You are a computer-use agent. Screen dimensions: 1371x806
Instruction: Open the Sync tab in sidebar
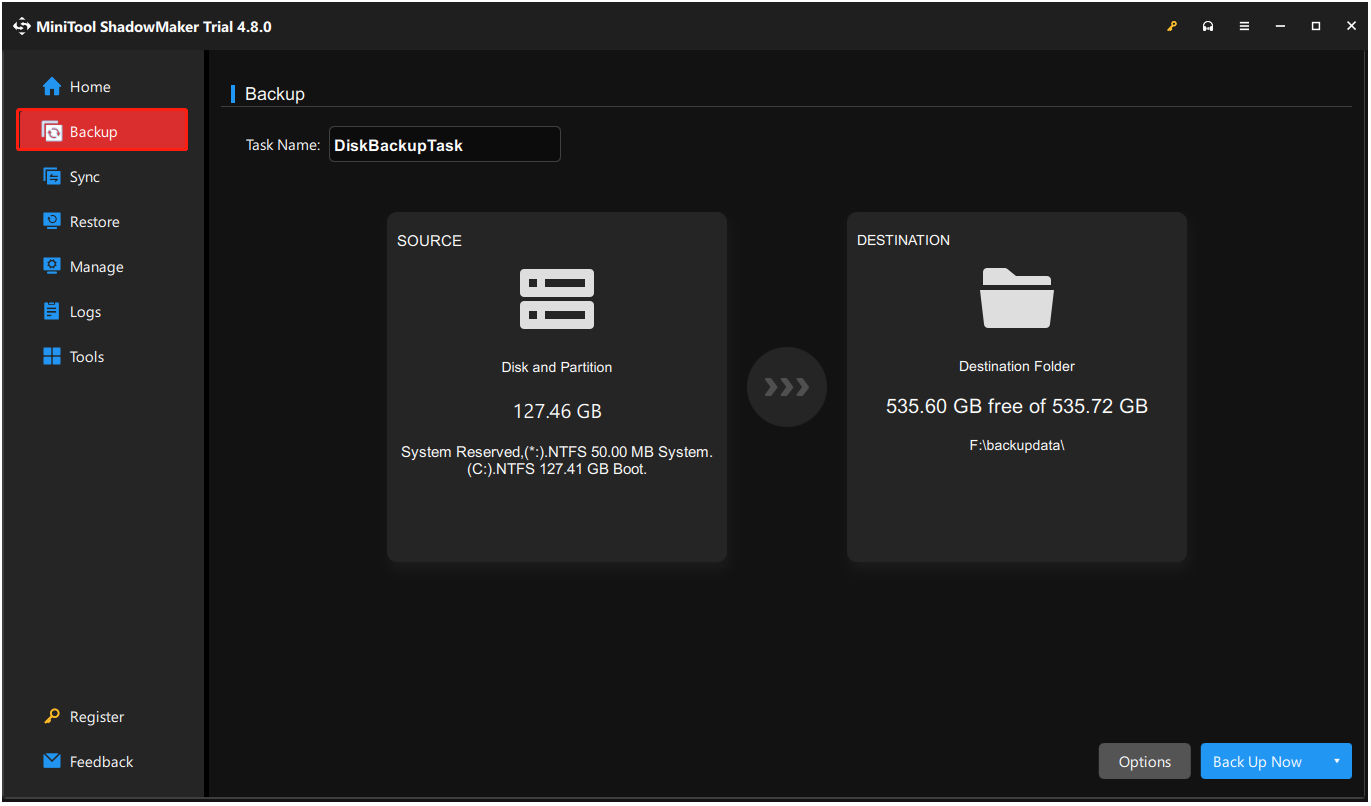[x=85, y=176]
